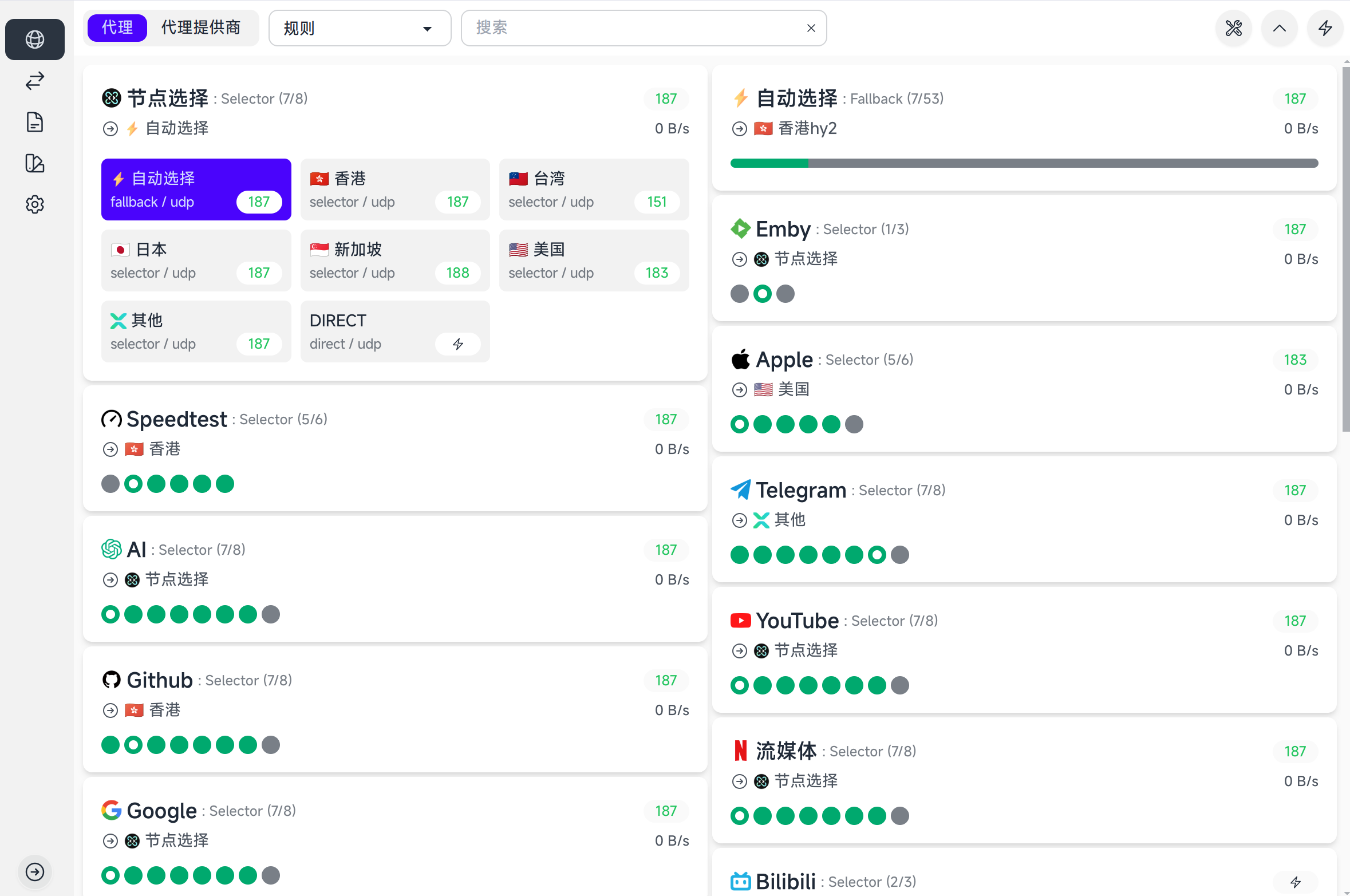Click the Speedtest gauge icon
This screenshot has width=1350, height=896.
click(112, 419)
